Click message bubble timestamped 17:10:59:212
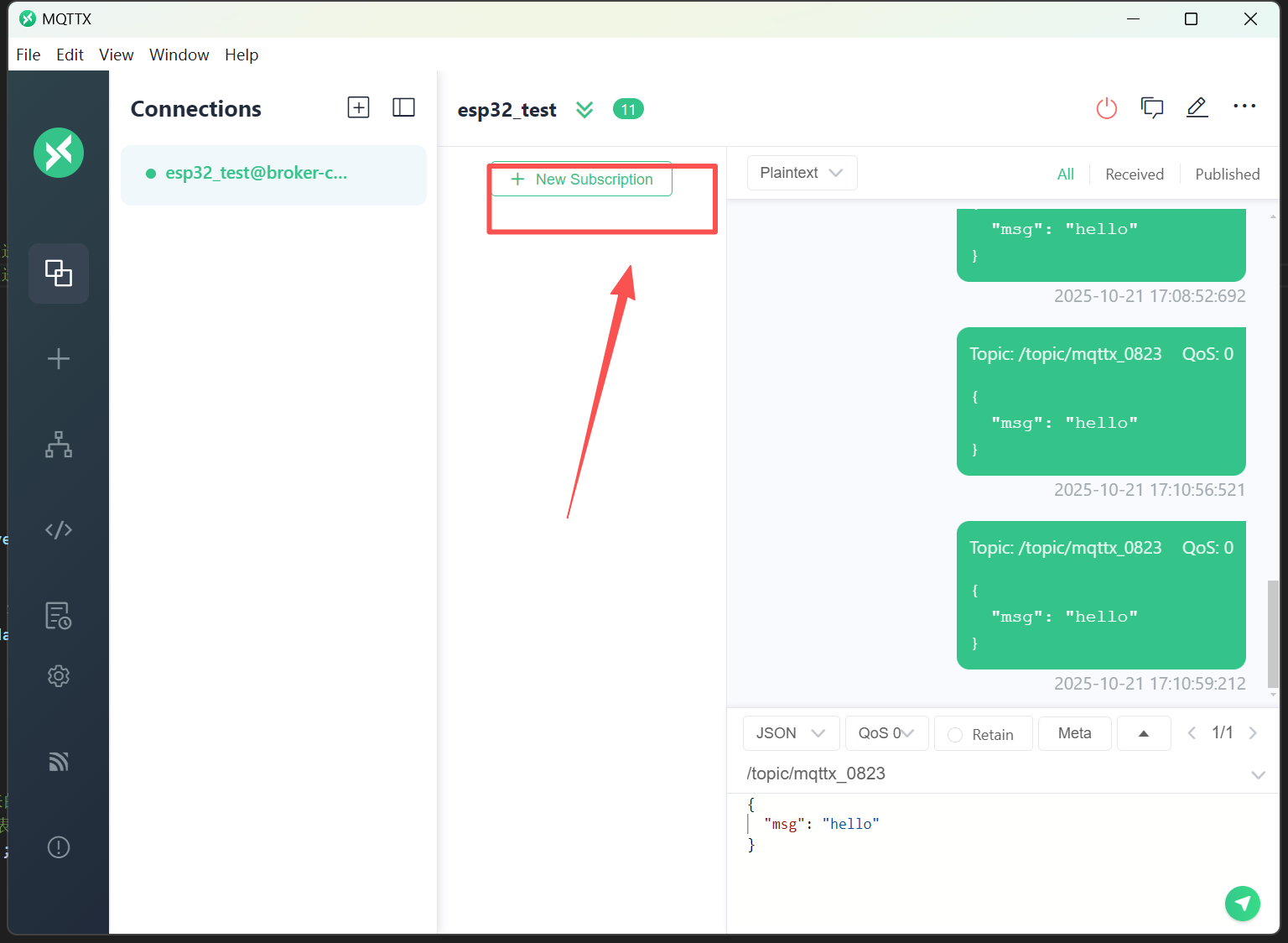The height and width of the screenshot is (943, 1288). (1101, 595)
